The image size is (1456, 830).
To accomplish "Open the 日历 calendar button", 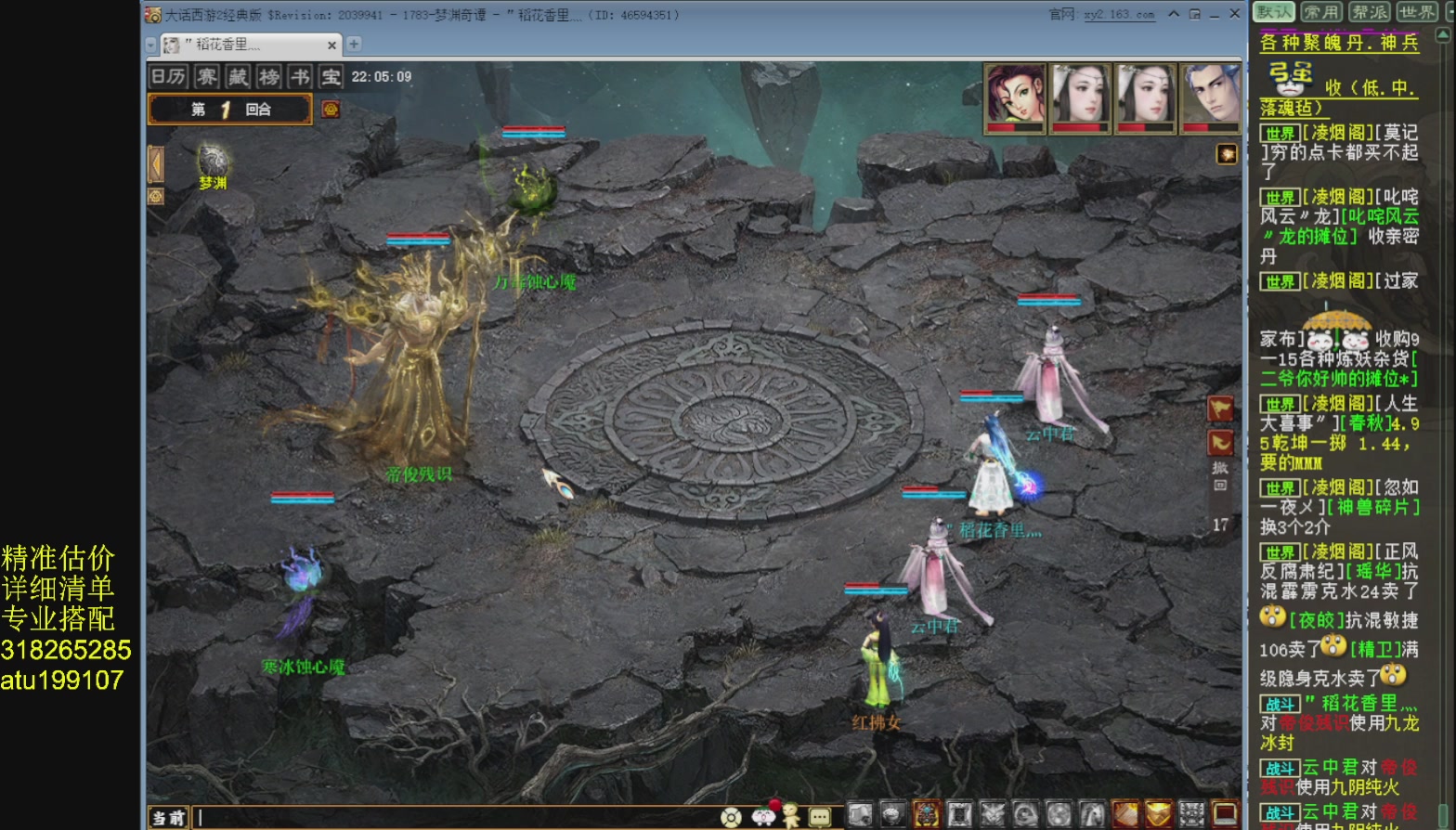I will pos(169,77).
